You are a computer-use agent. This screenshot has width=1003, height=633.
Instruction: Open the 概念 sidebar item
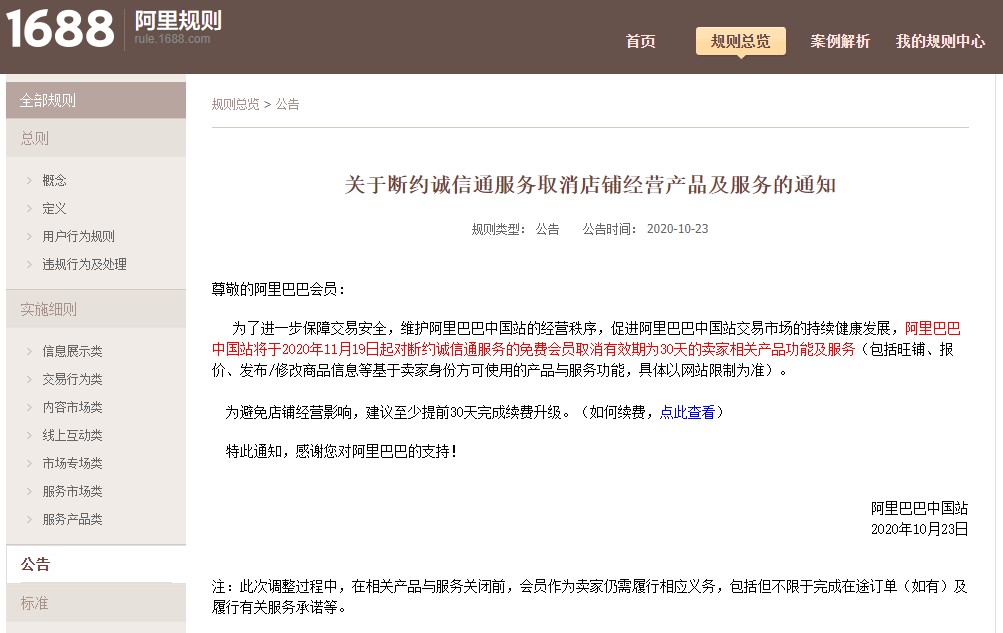coord(54,180)
